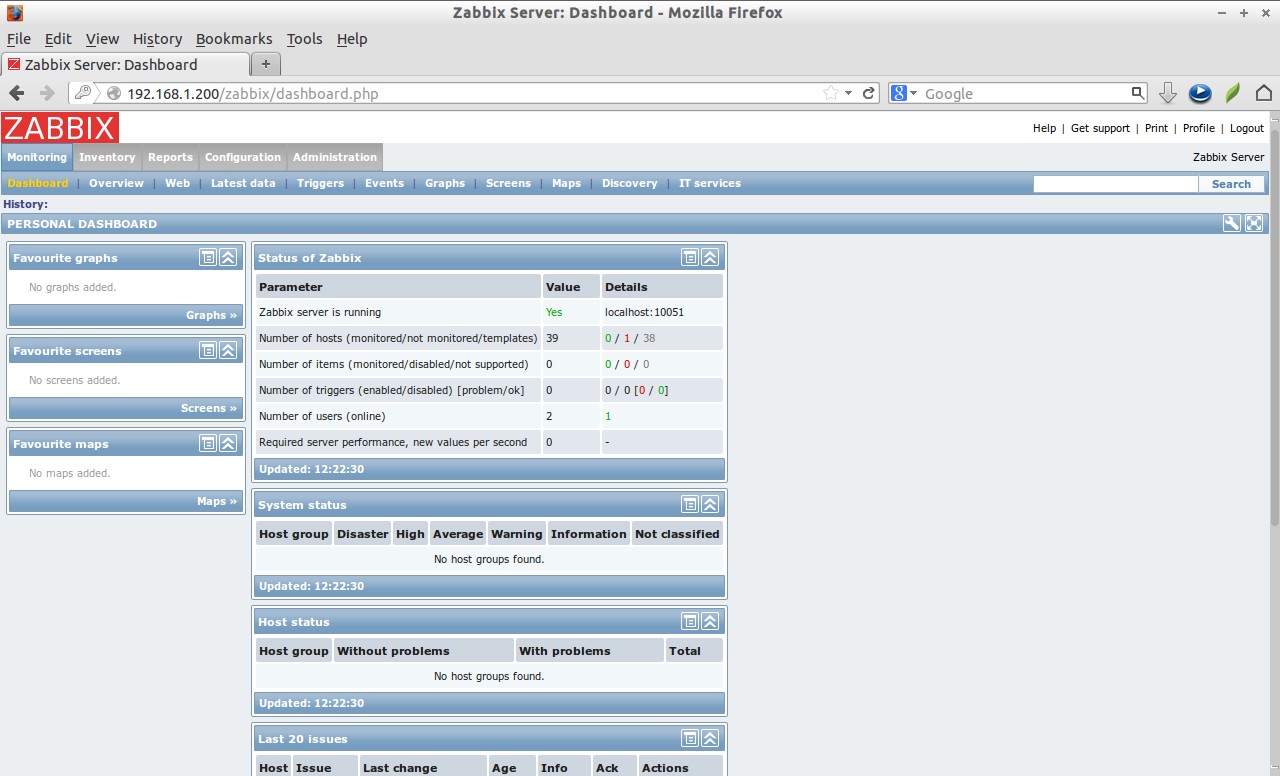The height and width of the screenshot is (776, 1280).
Task: Open the Profile link
Action: [1198, 128]
